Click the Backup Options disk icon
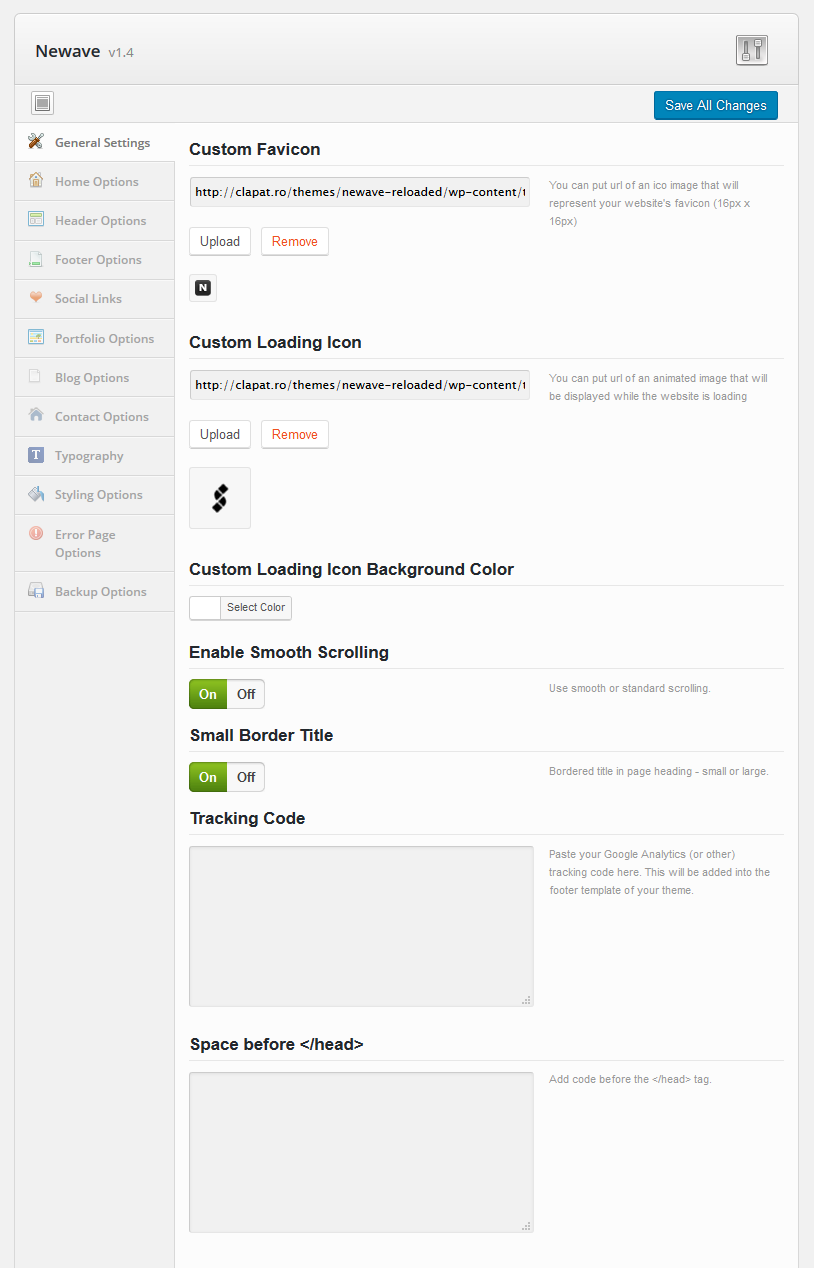 36,591
